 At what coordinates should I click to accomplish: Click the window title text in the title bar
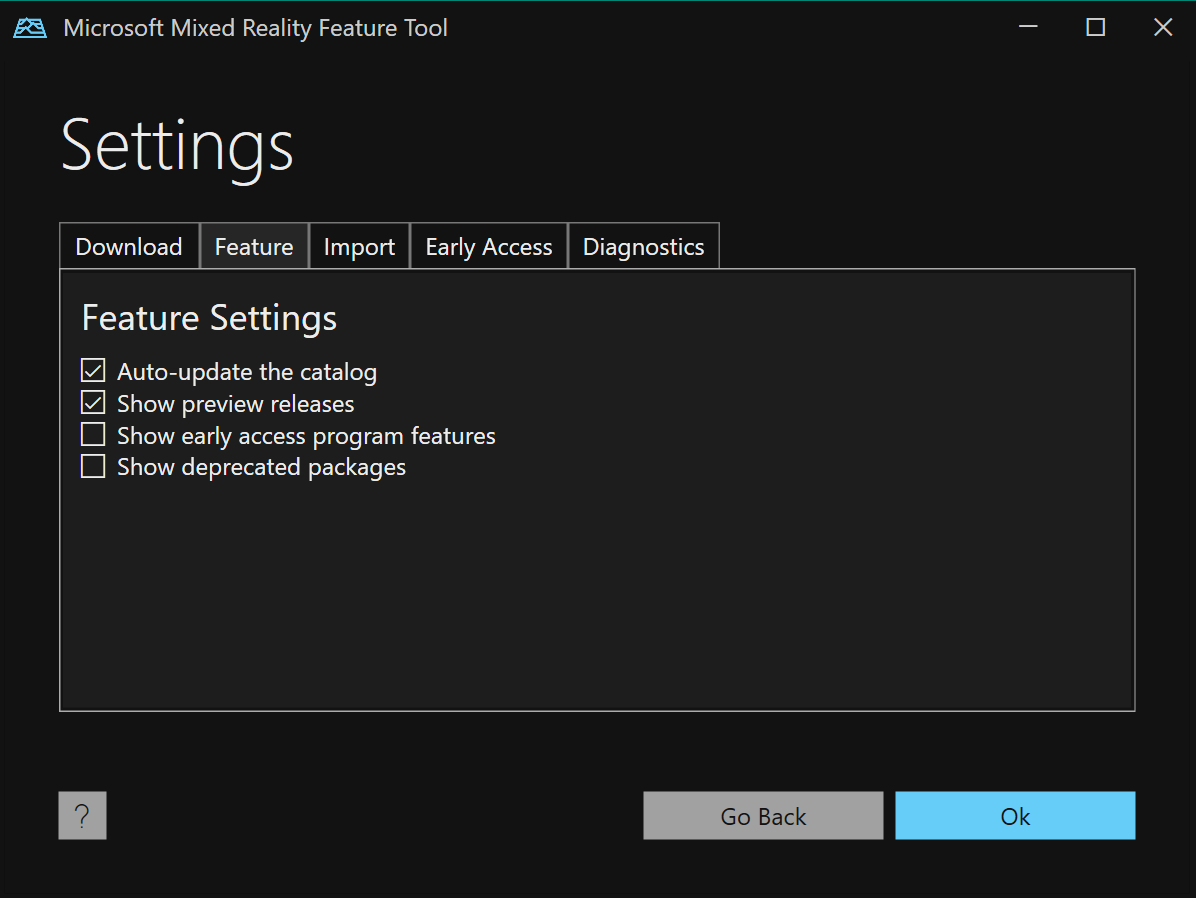click(255, 28)
